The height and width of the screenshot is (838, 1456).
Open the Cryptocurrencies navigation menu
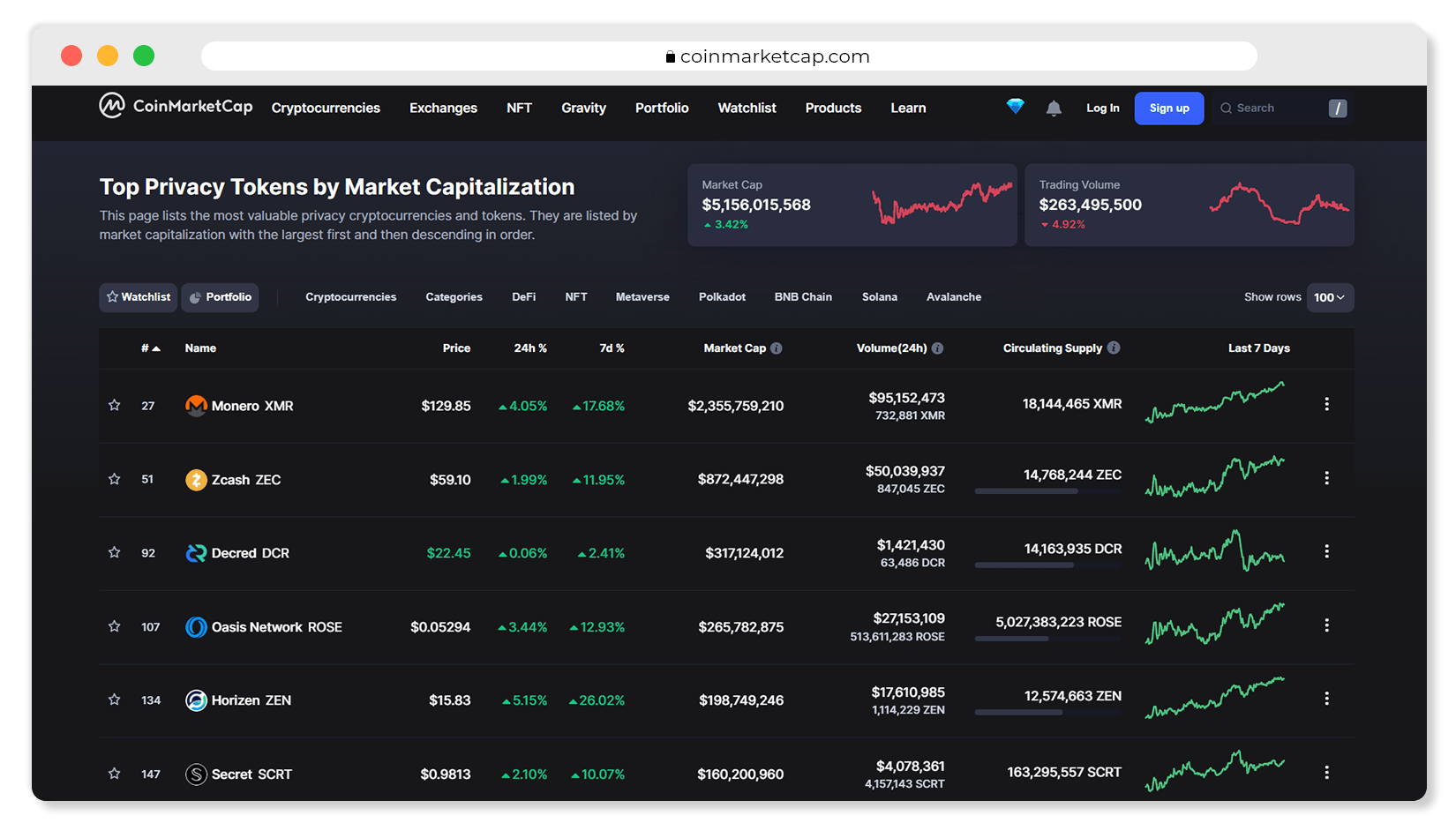(x=326, y=108)
